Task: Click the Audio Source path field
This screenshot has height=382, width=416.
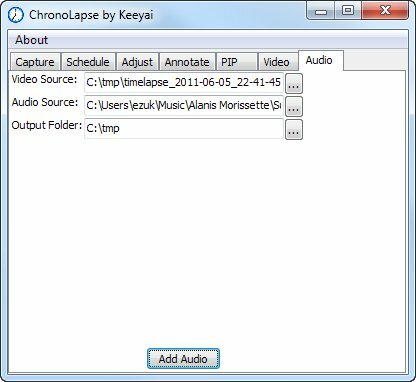Action: 184,106
